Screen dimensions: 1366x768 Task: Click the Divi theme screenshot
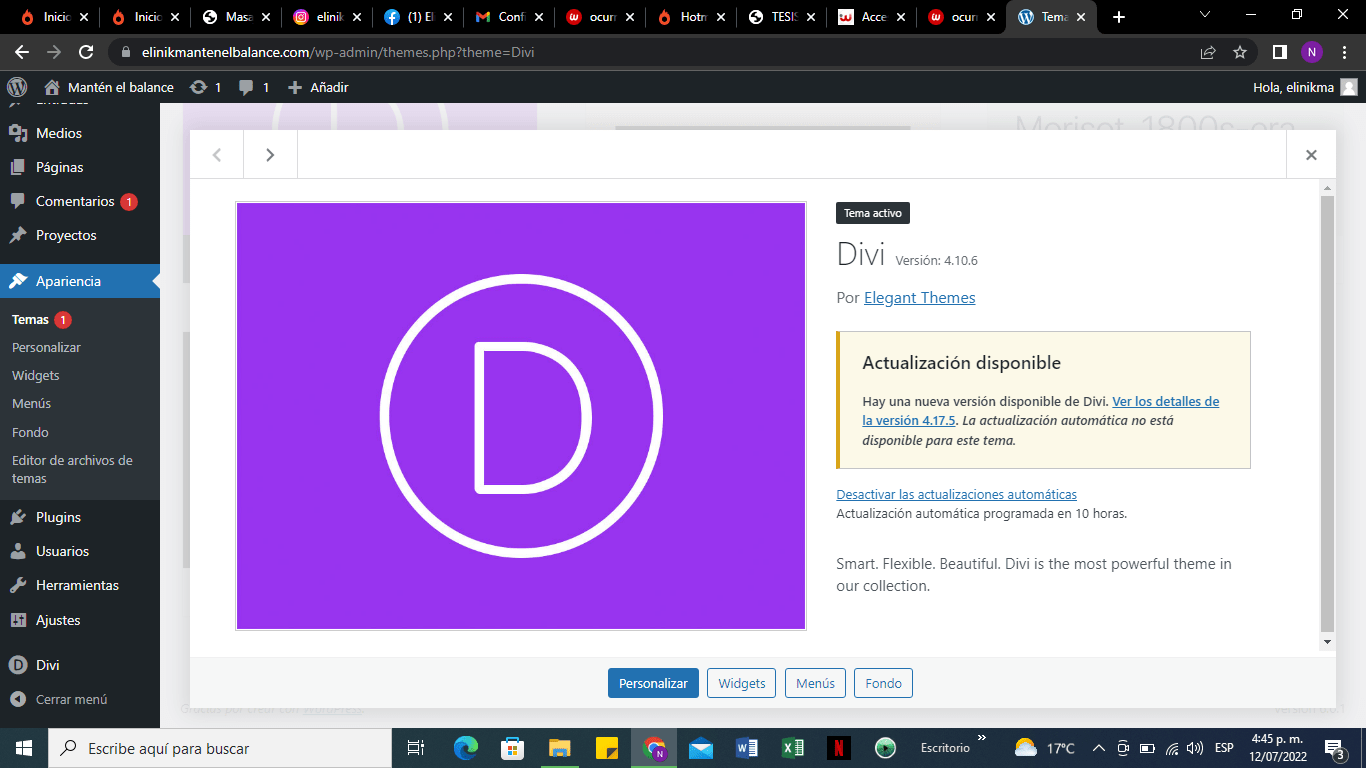click(521, 416)
